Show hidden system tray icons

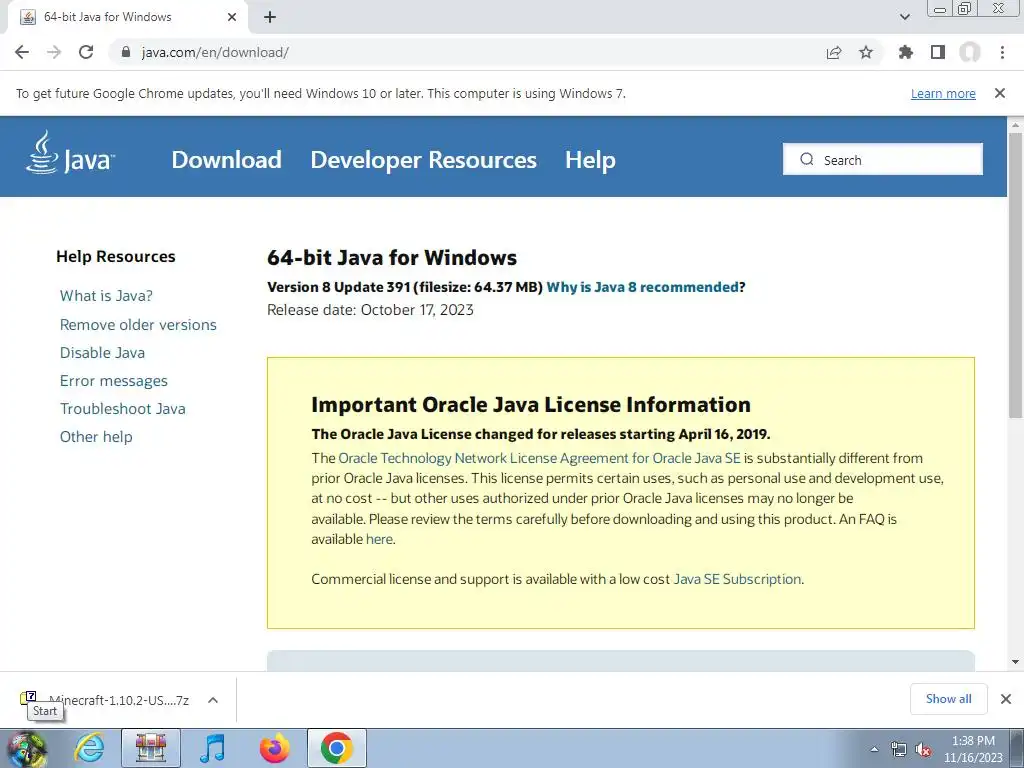[x=874, y=749]
